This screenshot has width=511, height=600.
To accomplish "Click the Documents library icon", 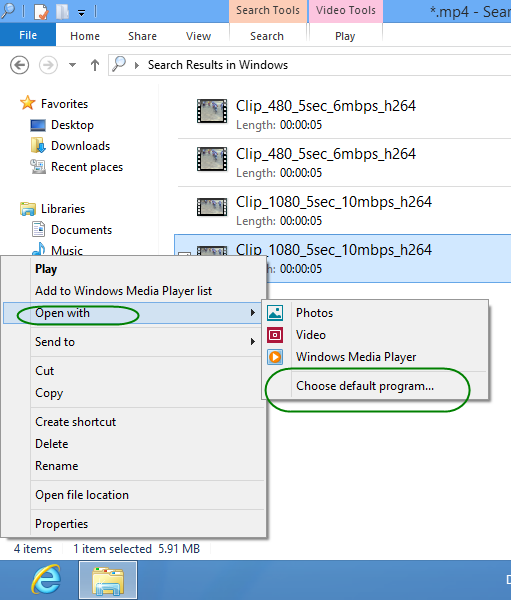I will point(38,229).
